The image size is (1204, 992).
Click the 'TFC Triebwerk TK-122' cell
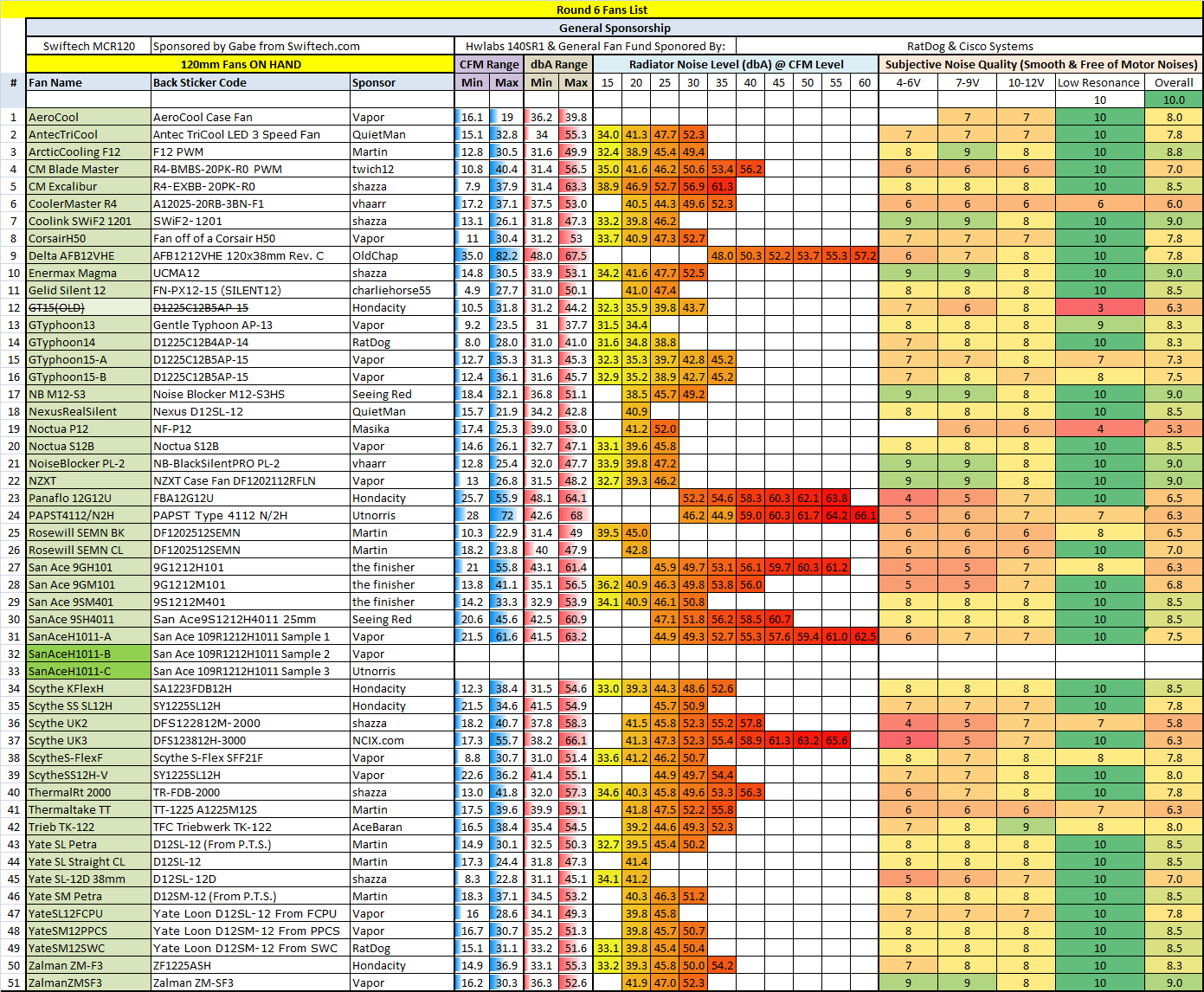point(251,827)
